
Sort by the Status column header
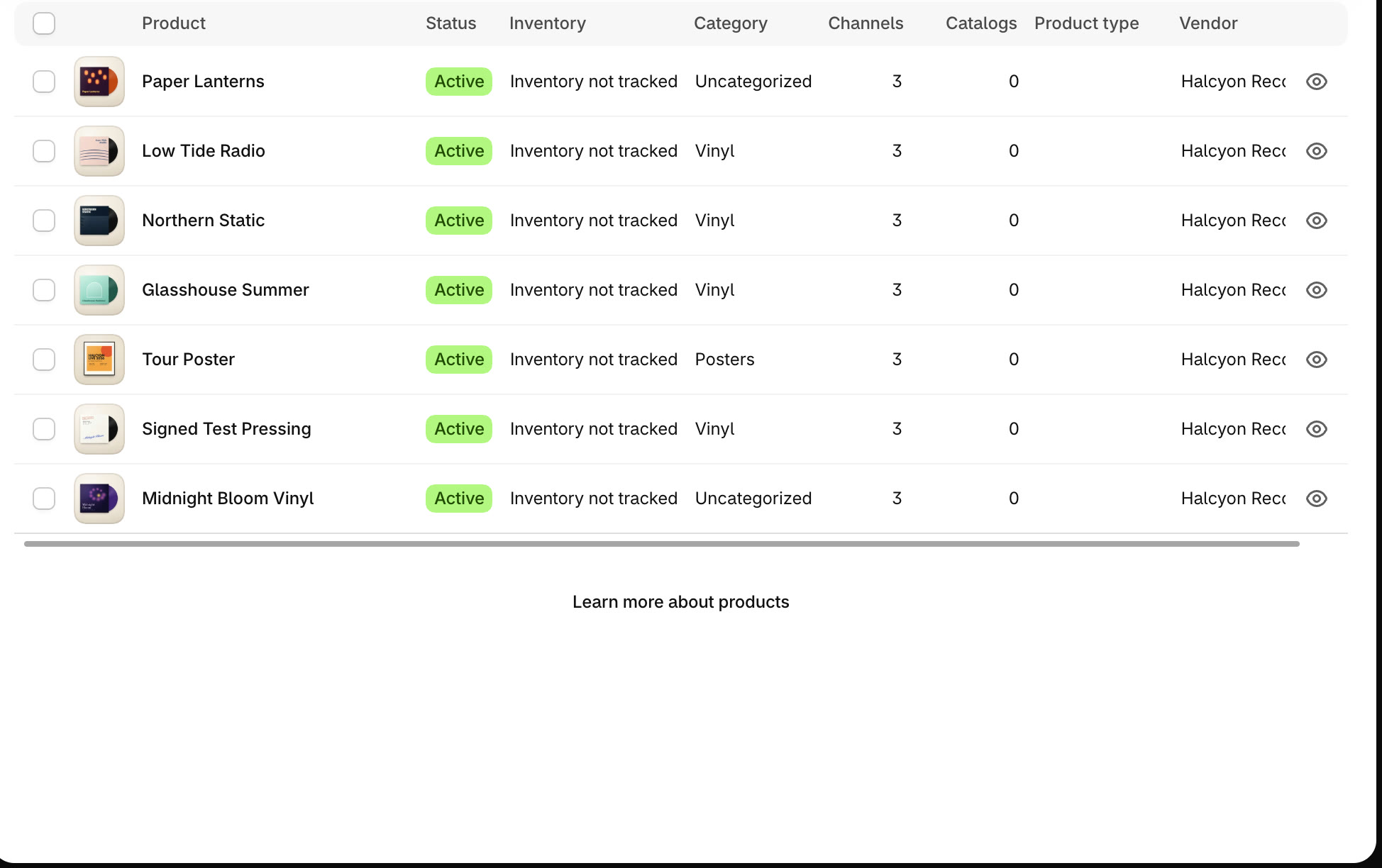[451, 23]
